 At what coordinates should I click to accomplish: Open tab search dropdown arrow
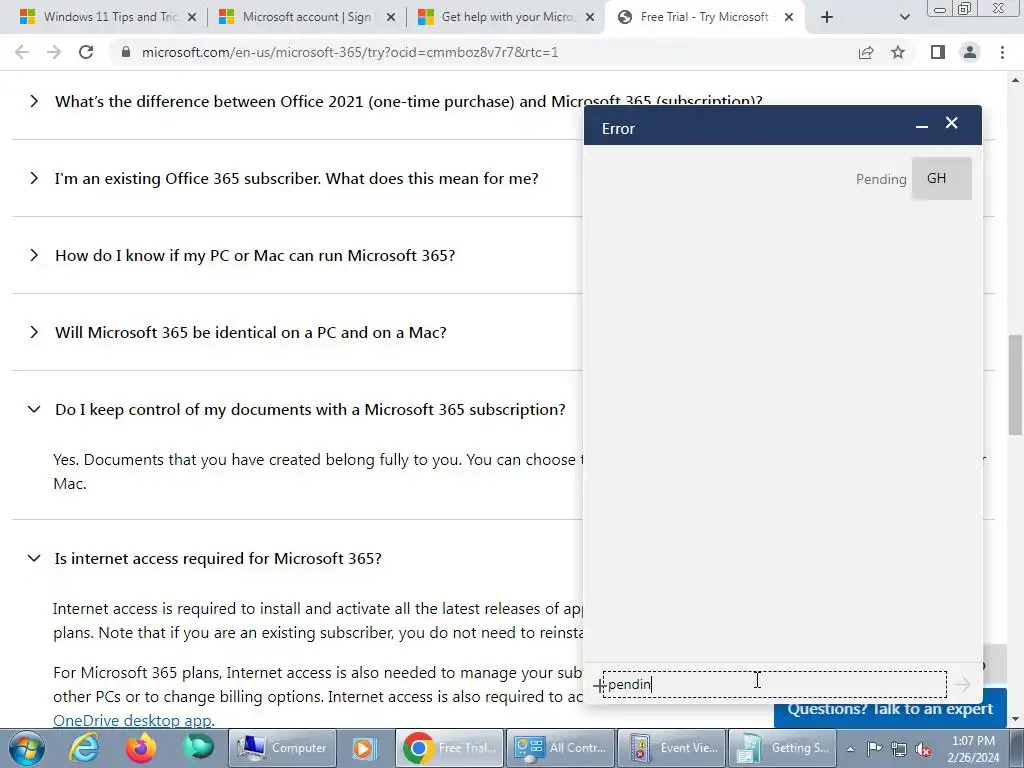pyautogui.click(x=904, y=18)
